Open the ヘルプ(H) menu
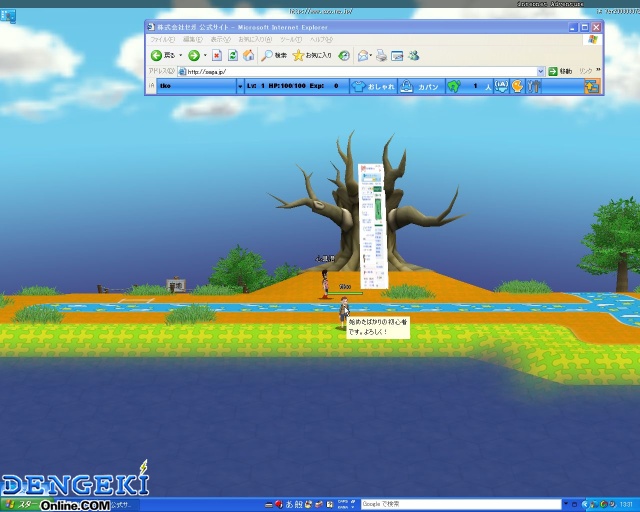This screenshot has width=640, height=512. click(321, 40)
